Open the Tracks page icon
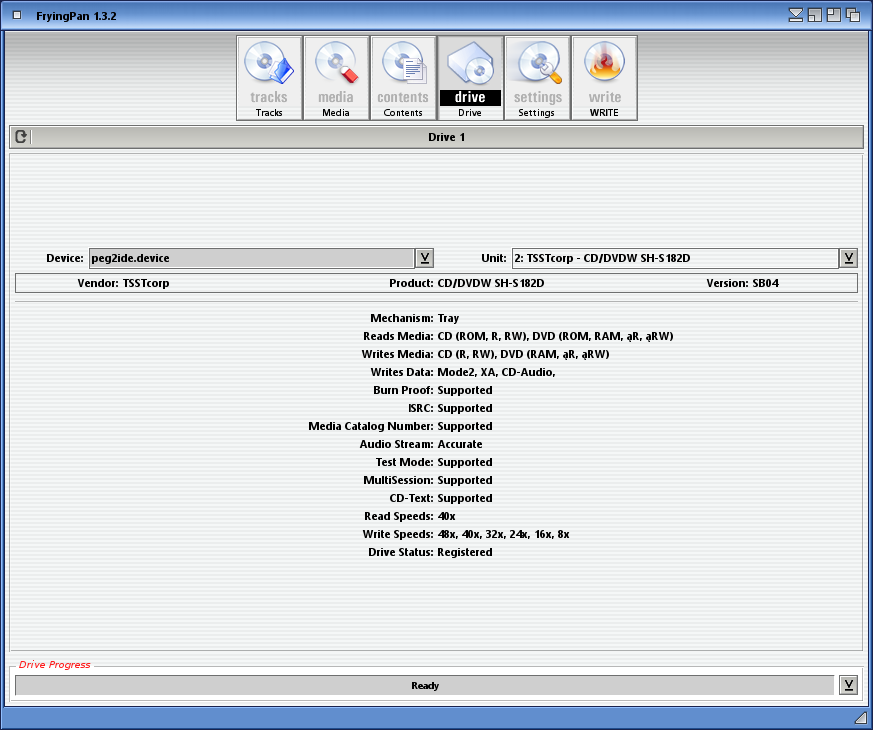 coord(269,78)
